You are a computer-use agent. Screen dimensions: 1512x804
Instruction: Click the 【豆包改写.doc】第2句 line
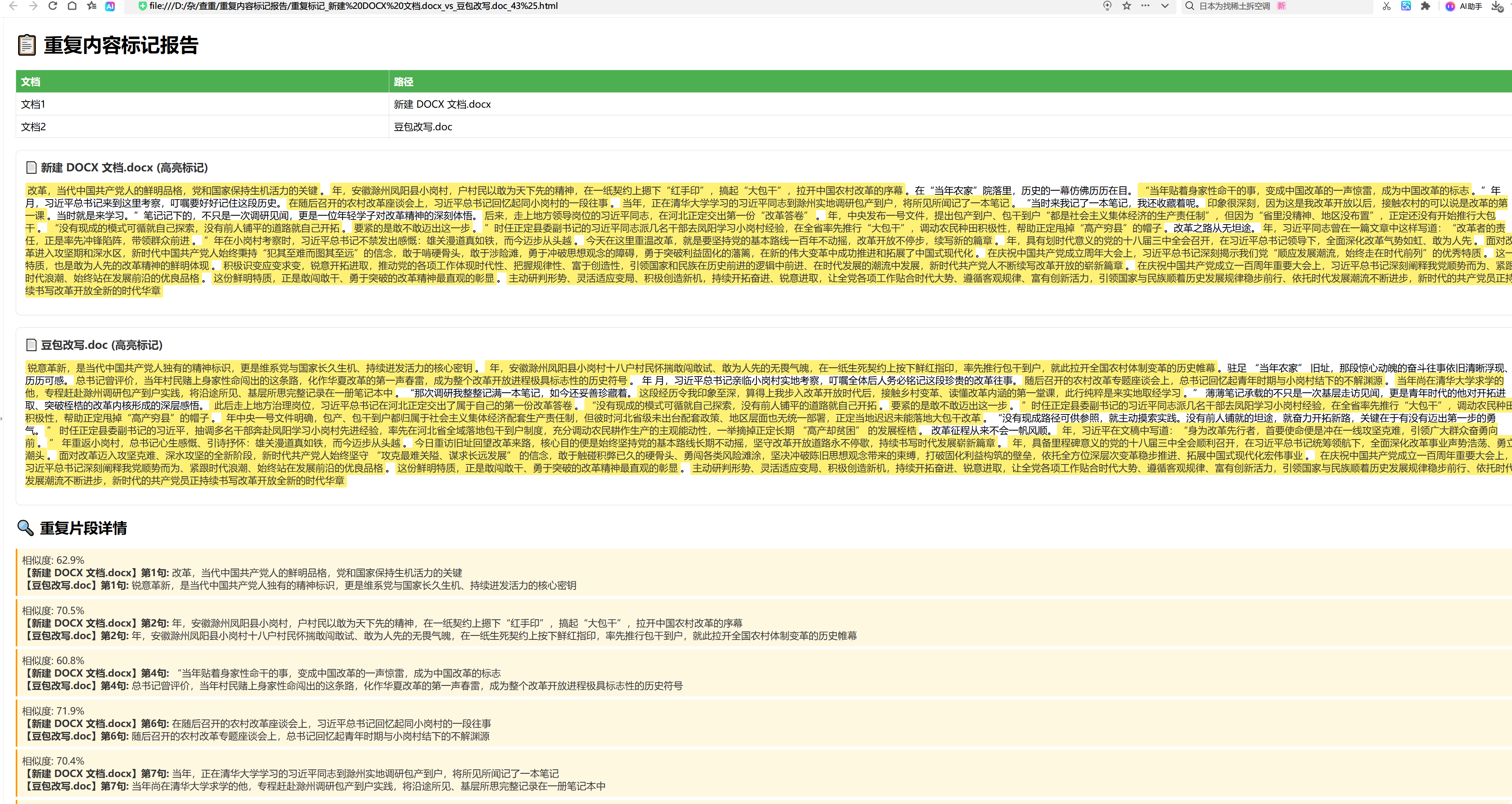coord(439,635)
